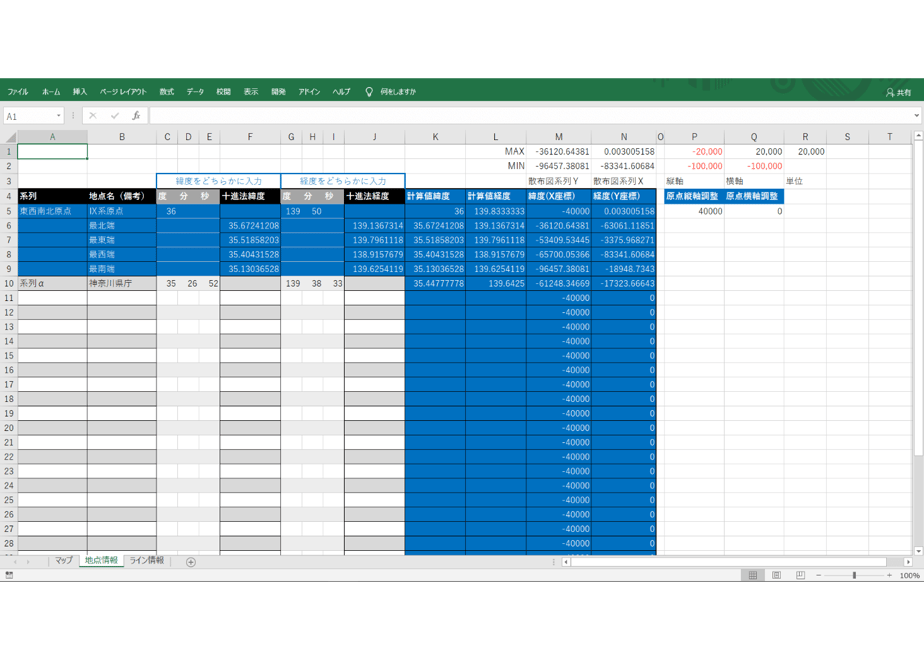Select cell with 東西南北原点

[52, 211]
